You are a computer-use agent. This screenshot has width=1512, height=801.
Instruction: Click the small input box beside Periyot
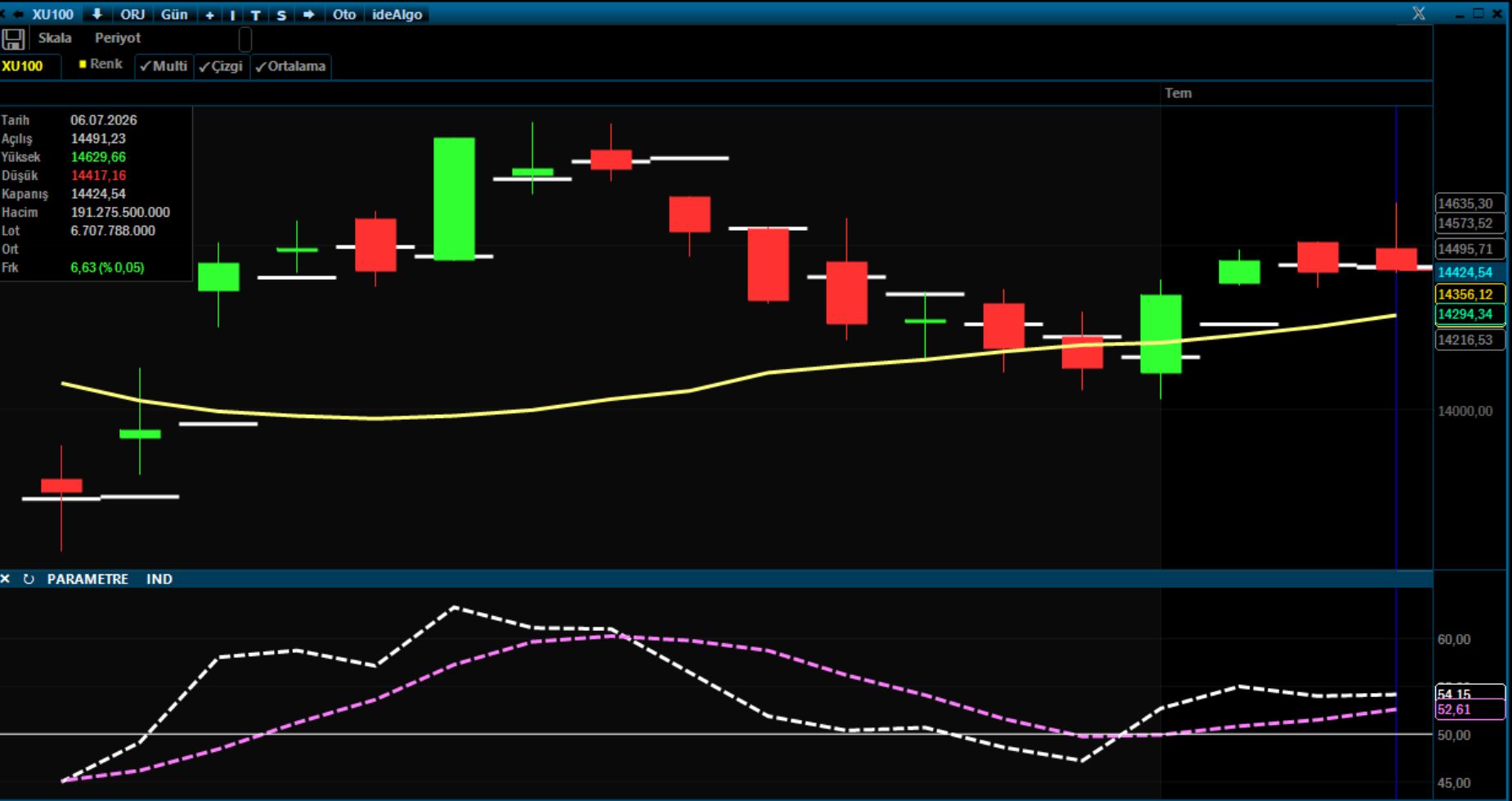click(245, 38)
